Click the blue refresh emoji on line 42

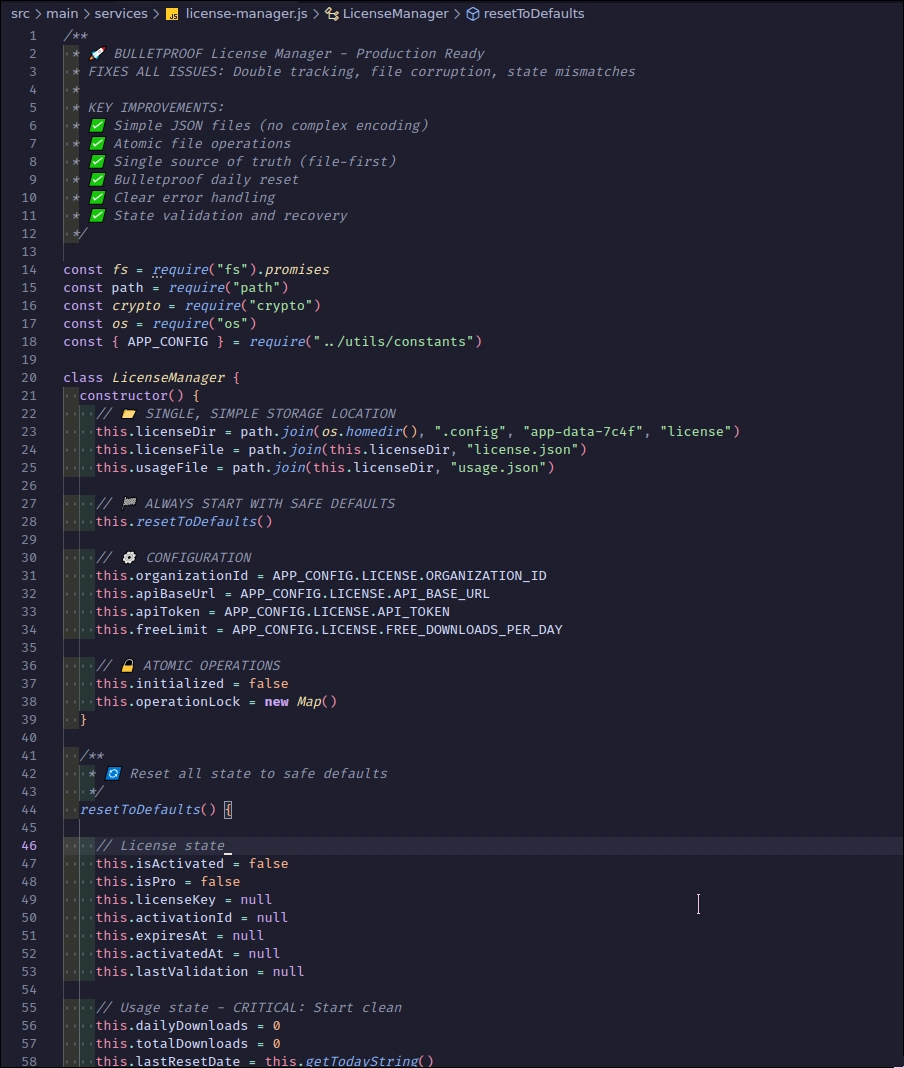[x=113, y=773]
